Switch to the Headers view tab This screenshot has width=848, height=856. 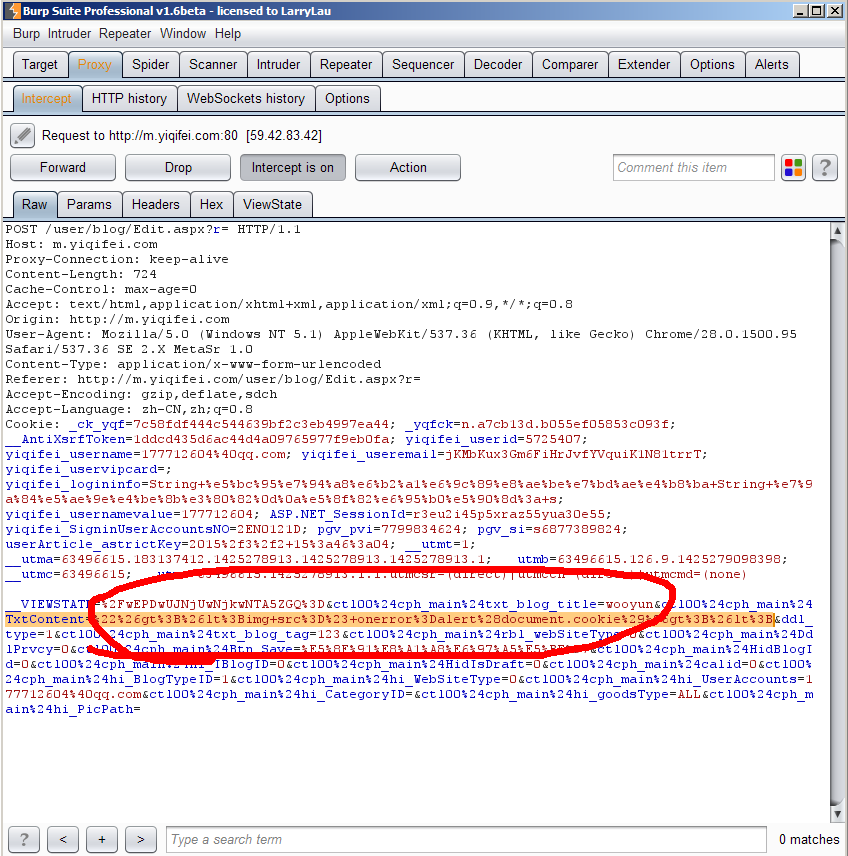point(156,205)
